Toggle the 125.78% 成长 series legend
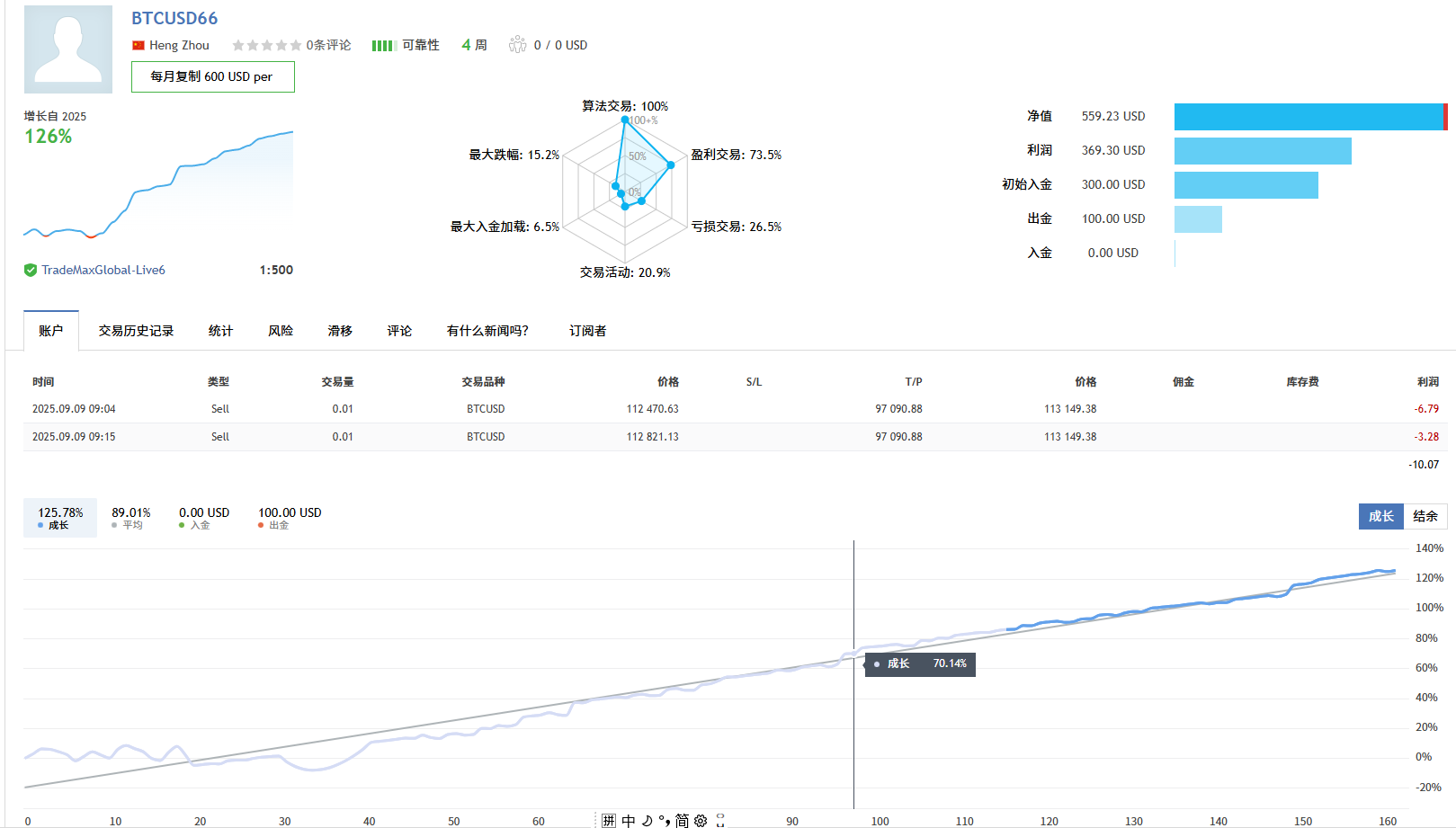This screenshot has width=1456, height=828. pyautogui.click(x=60, y=518)
